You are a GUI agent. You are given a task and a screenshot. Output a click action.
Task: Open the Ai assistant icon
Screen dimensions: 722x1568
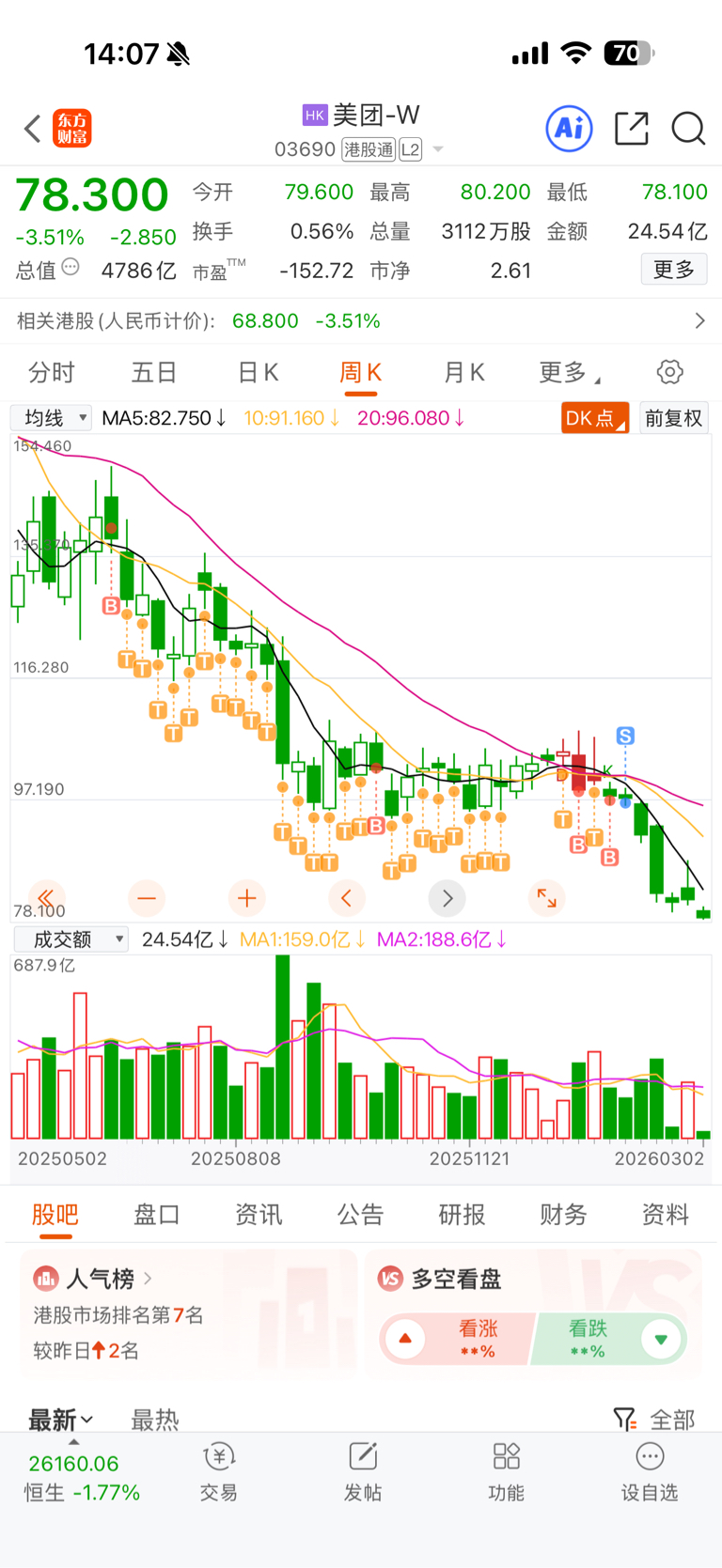pos(570,128)
